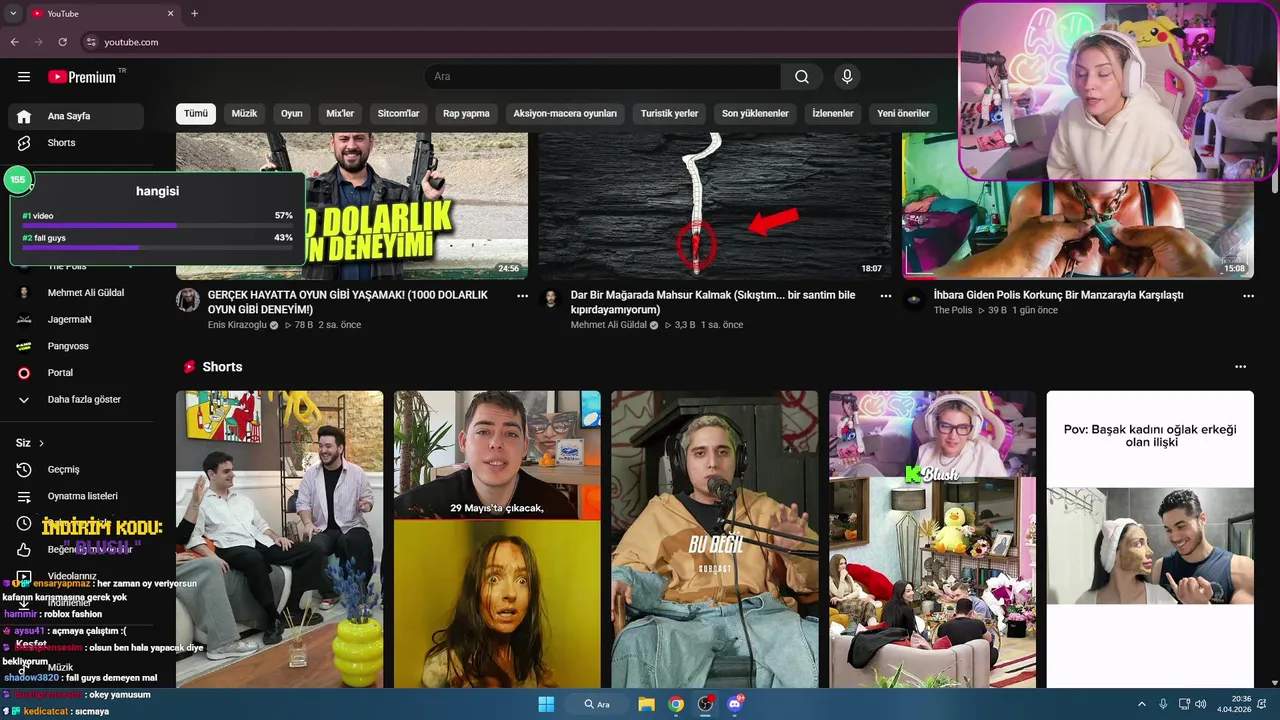Select the Son yüklenenler chip
Screen dimensions: 1280x720
[x=755, y=114]
